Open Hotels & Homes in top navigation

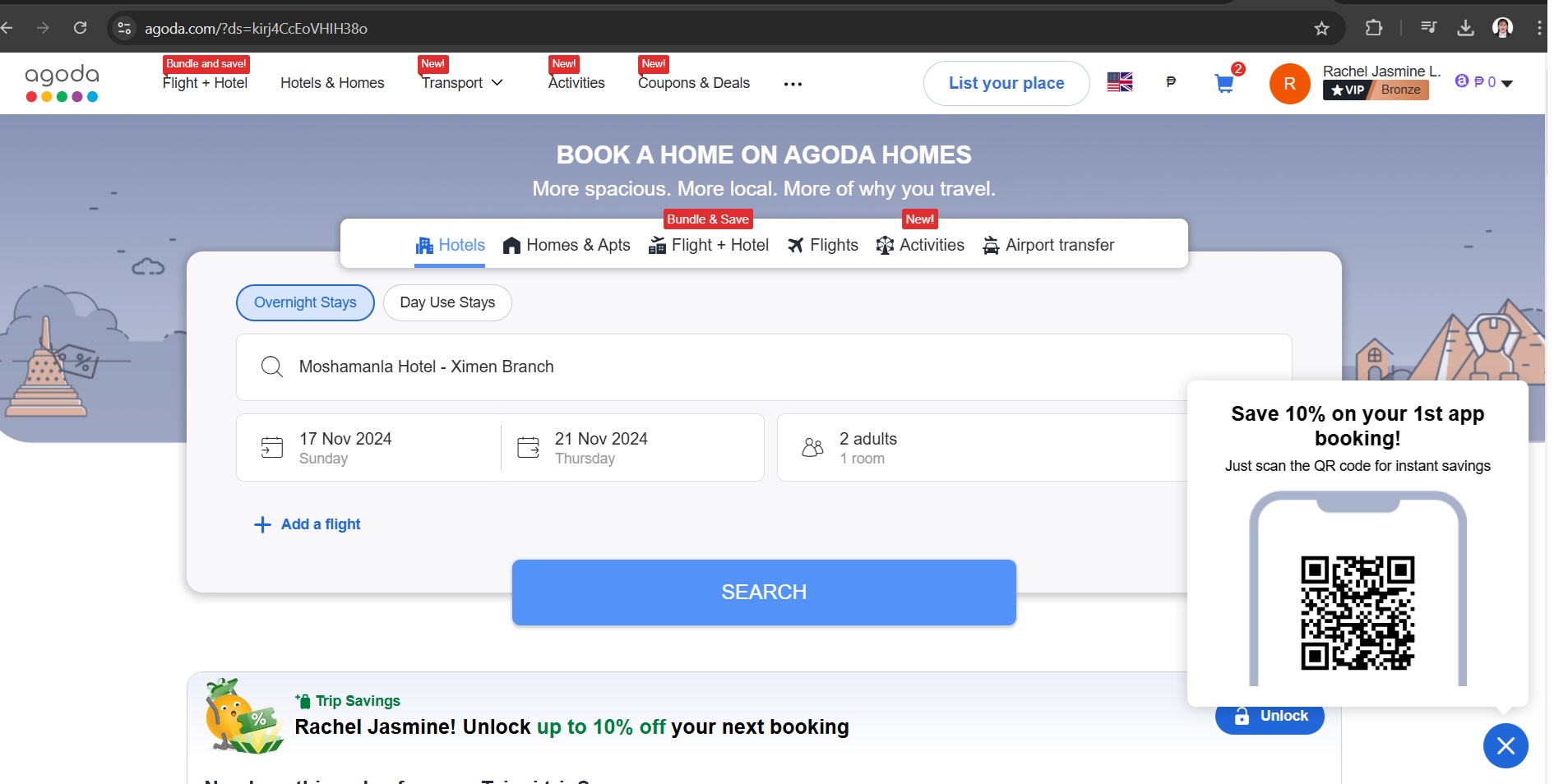tap(332, 83)
